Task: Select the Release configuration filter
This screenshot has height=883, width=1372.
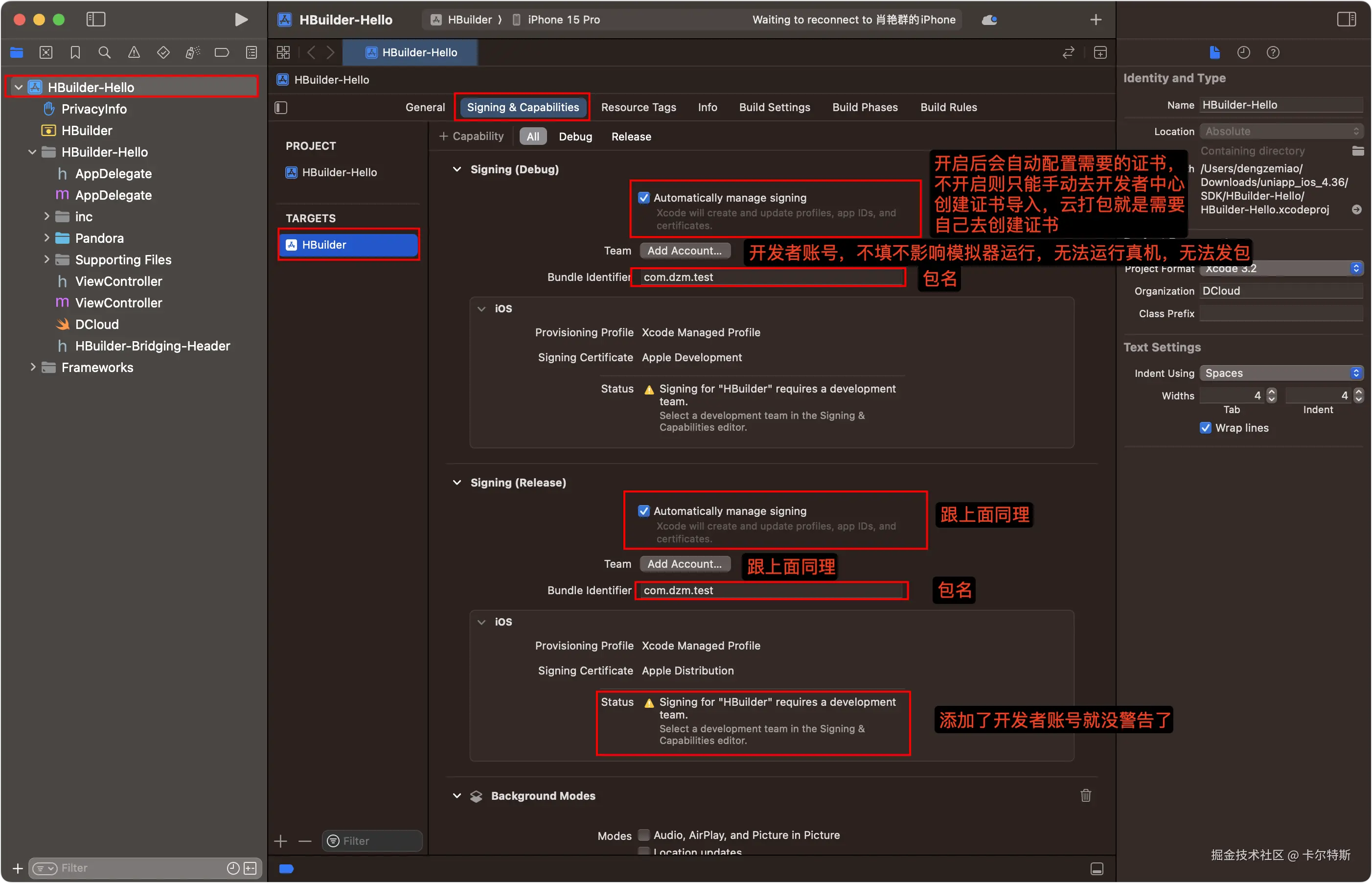Action: coord(631,137)
